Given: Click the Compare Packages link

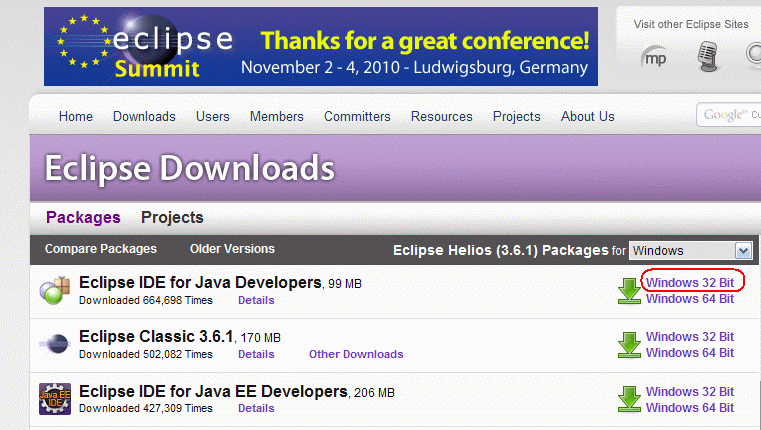Looking at the screenshot, I should point(101,249).
